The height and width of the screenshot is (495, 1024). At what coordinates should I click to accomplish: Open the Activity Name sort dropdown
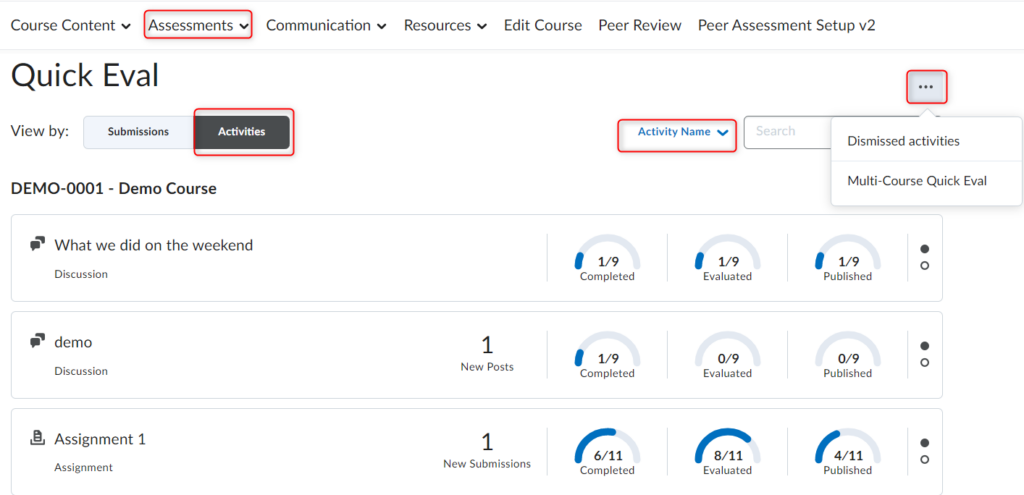click(677, 132)
